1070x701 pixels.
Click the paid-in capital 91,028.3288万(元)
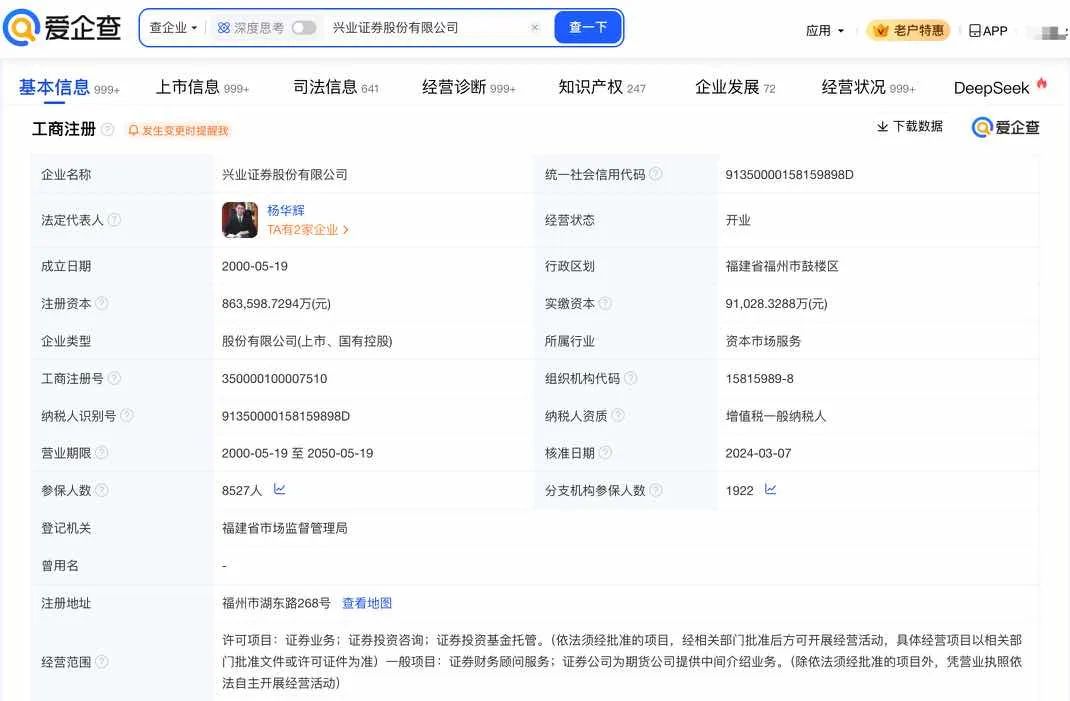click(x=777, y=304)
